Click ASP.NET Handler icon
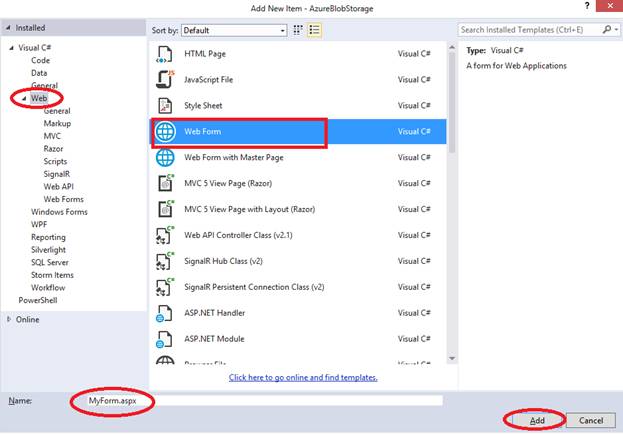The image size is (623, 434). 164,313
